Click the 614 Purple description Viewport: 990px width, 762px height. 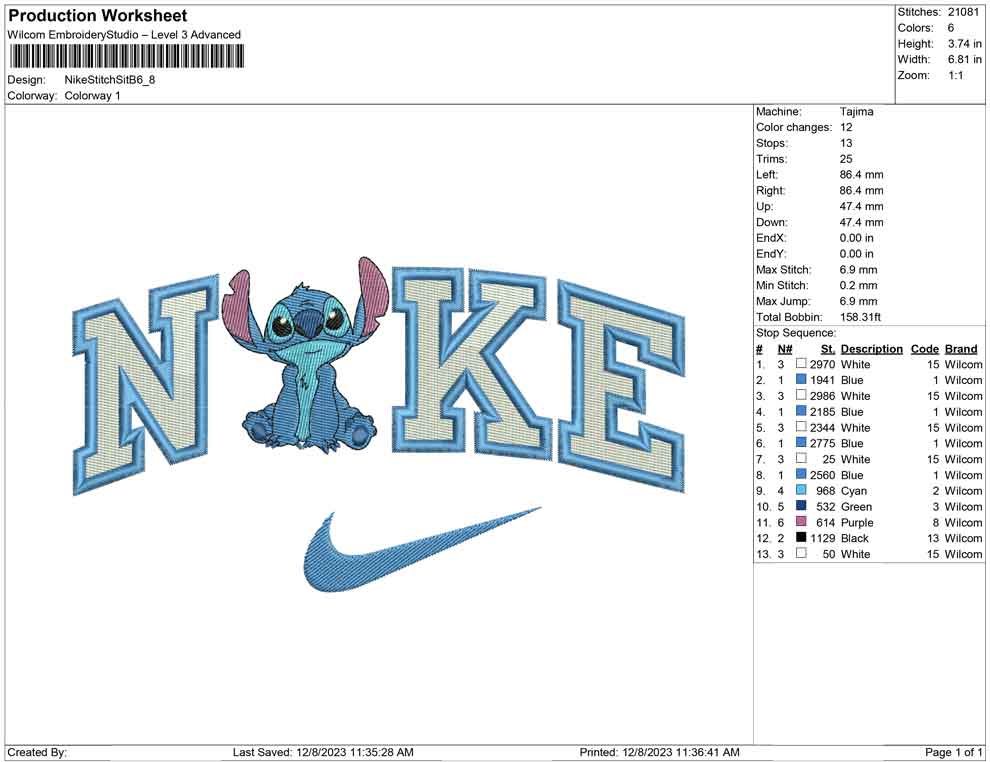tap(857, 522)
